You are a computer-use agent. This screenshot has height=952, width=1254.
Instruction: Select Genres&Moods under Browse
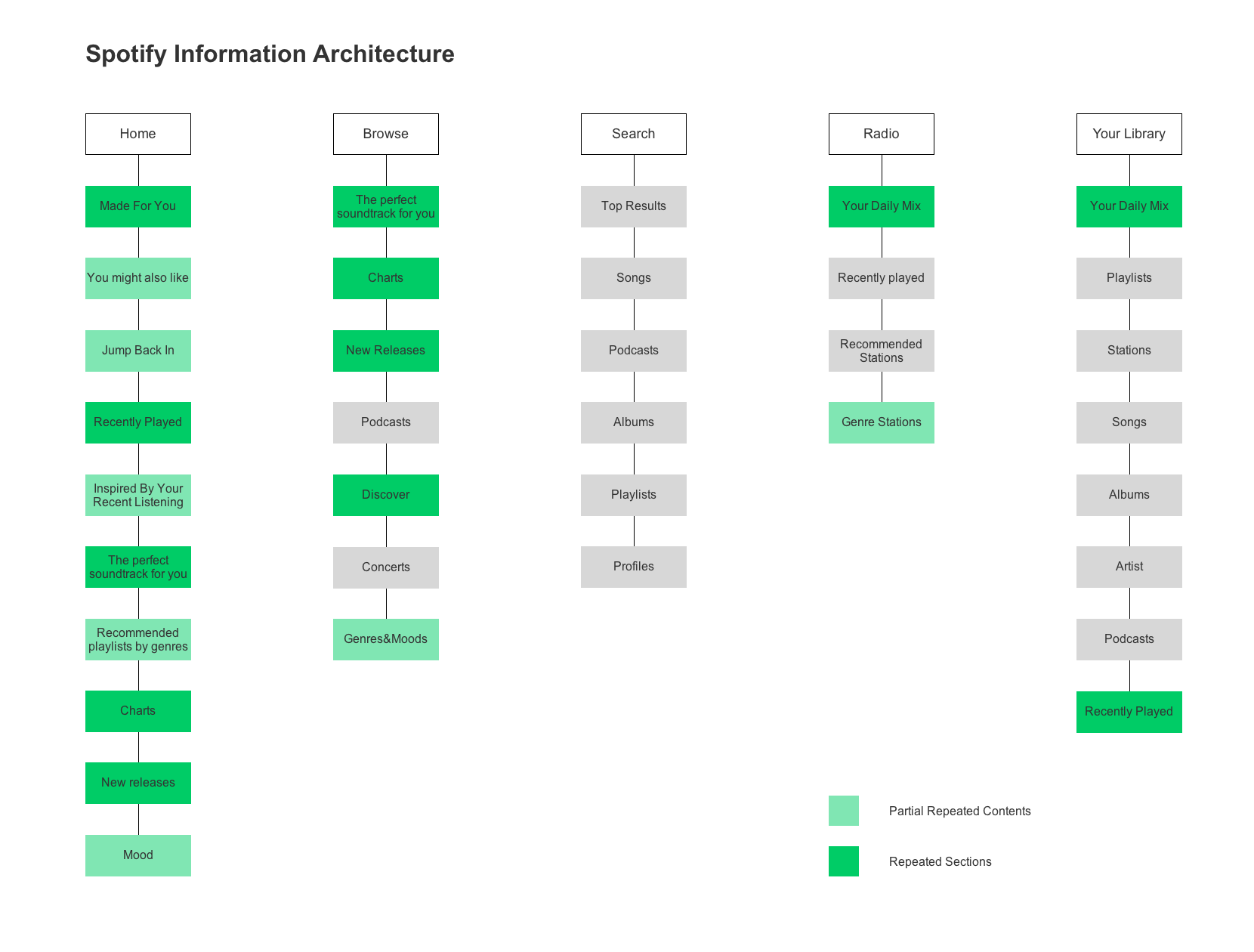(385, 638)
